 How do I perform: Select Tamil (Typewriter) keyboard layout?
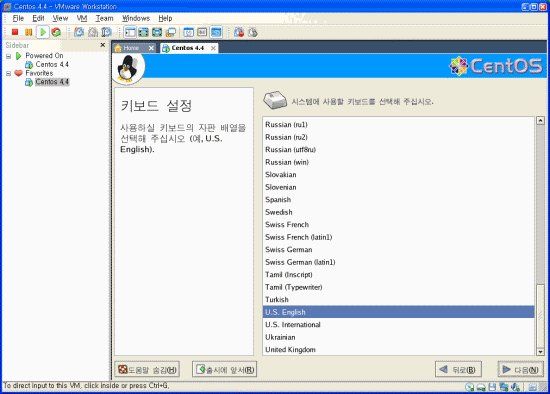click(x=398, y=287)
